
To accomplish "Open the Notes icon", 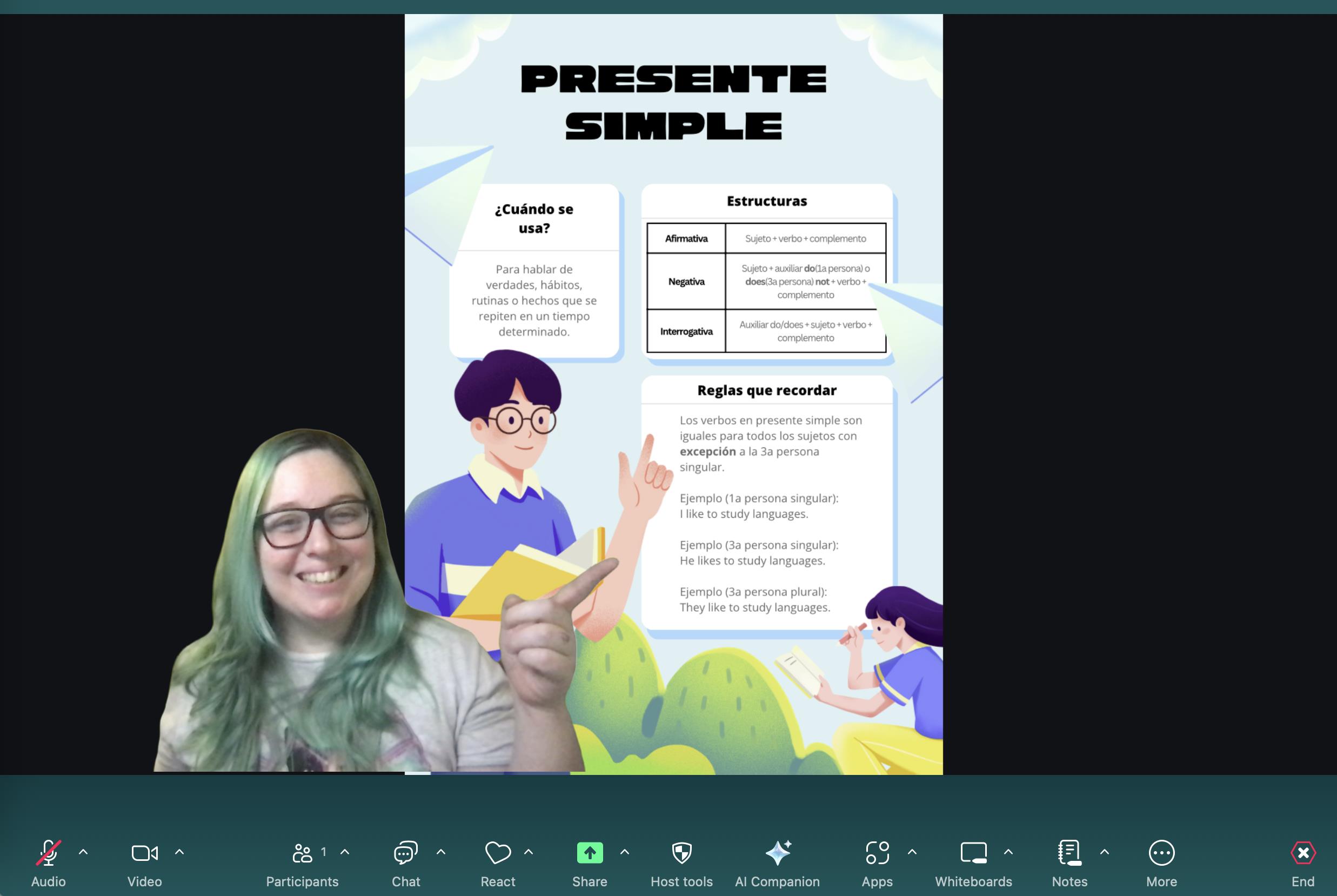I will [x=1069, y=853].
